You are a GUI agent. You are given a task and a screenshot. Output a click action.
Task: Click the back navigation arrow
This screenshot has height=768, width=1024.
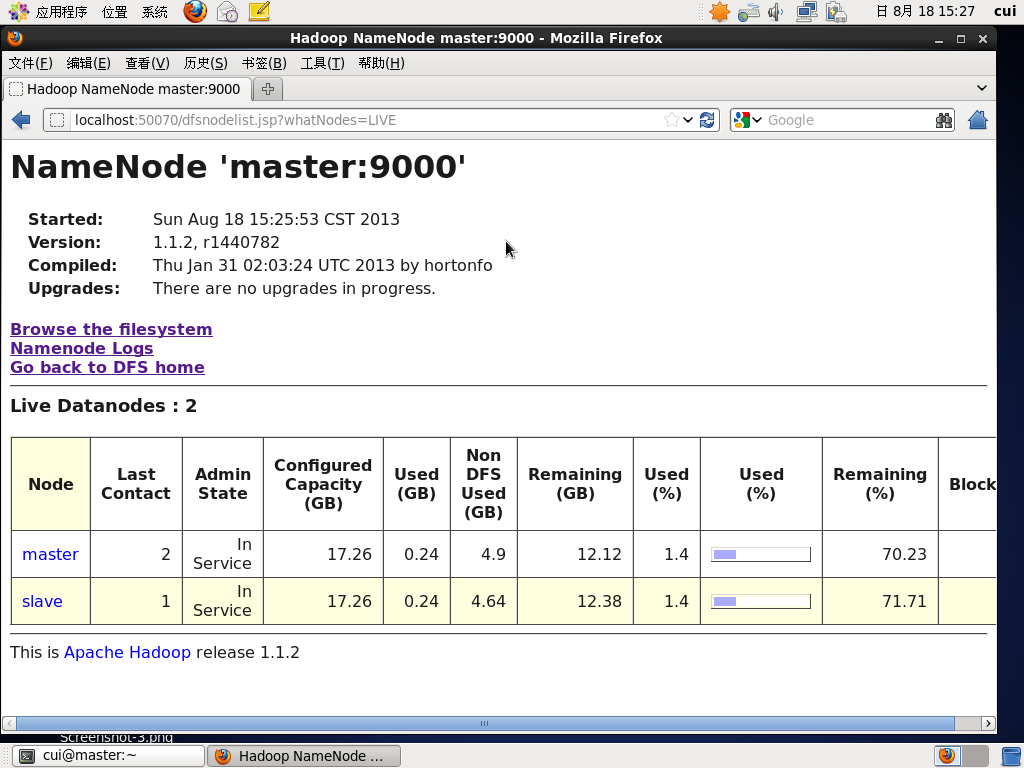pyautogui.click(x=21, y=120)
